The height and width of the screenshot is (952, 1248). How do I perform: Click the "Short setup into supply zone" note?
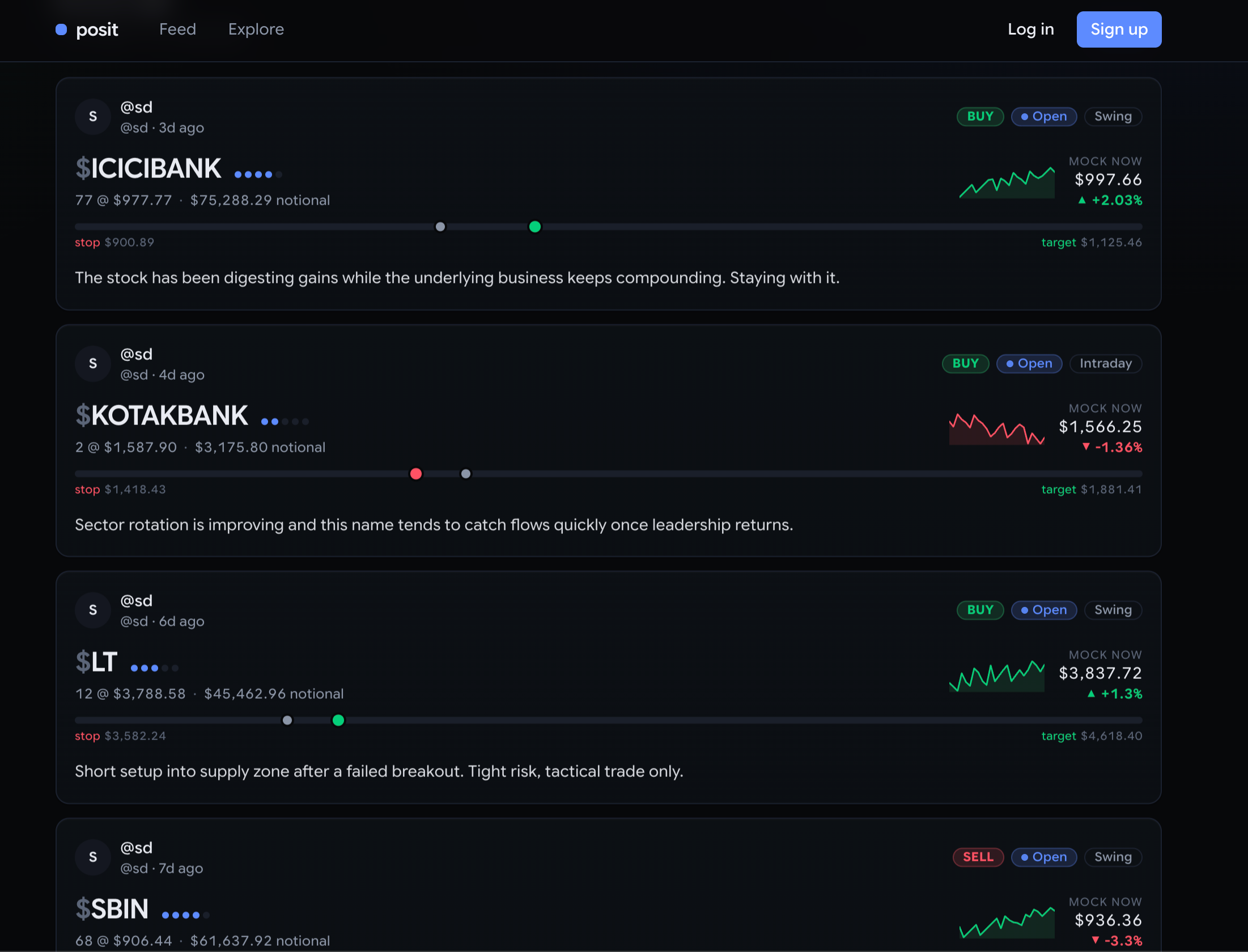[x=379, y=772]
